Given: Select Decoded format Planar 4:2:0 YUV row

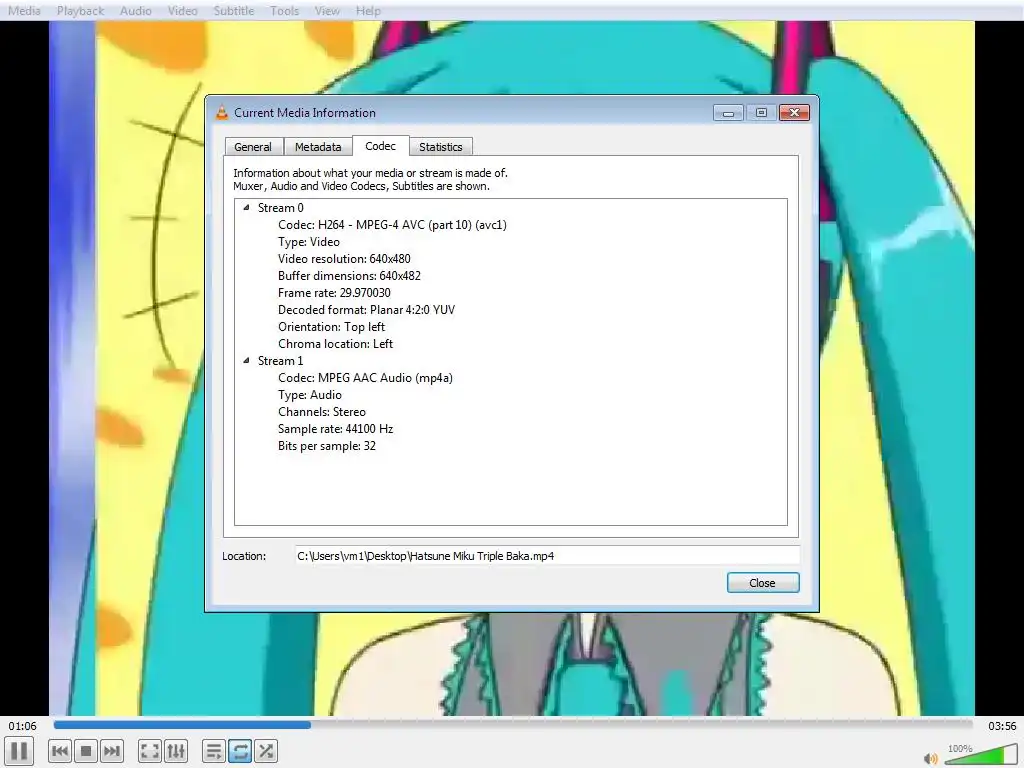Looking at the screenshot, I should [x=366, y=310].
